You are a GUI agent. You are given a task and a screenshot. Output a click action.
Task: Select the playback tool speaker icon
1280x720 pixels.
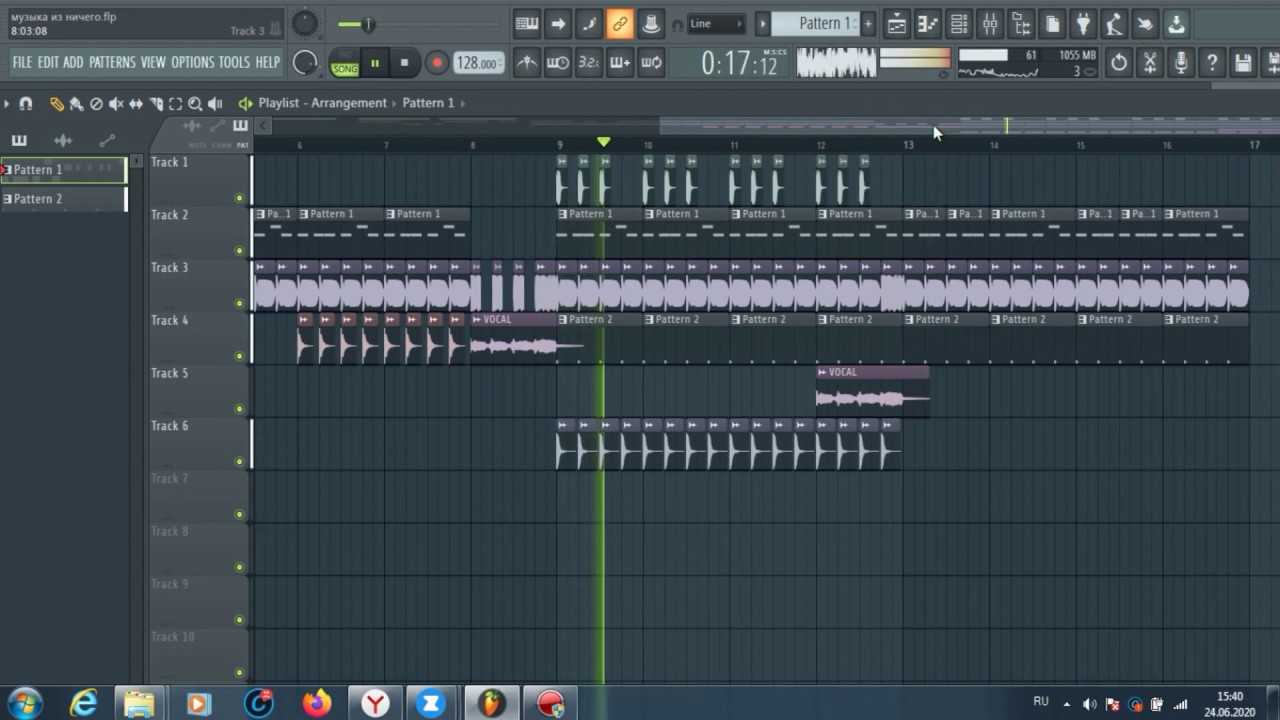coord(215,103)
